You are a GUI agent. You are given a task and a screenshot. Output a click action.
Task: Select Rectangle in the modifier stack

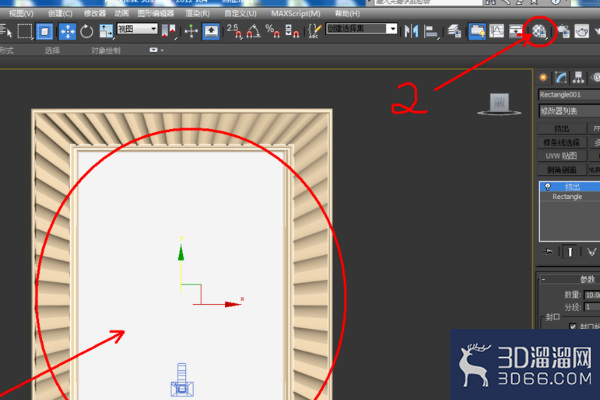coord(567,197)
